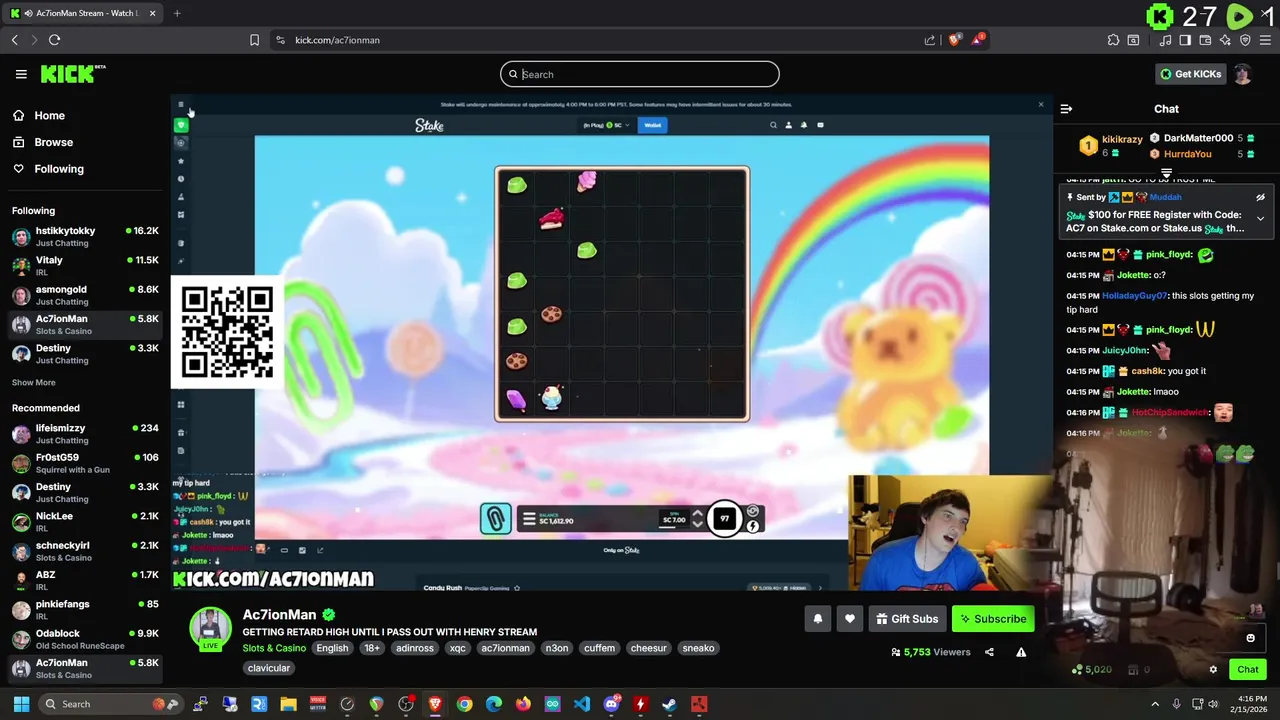Select the Slots & Casino category link
The height and width of the screenshot is (720, 1280).
click(x=273, y=648)
